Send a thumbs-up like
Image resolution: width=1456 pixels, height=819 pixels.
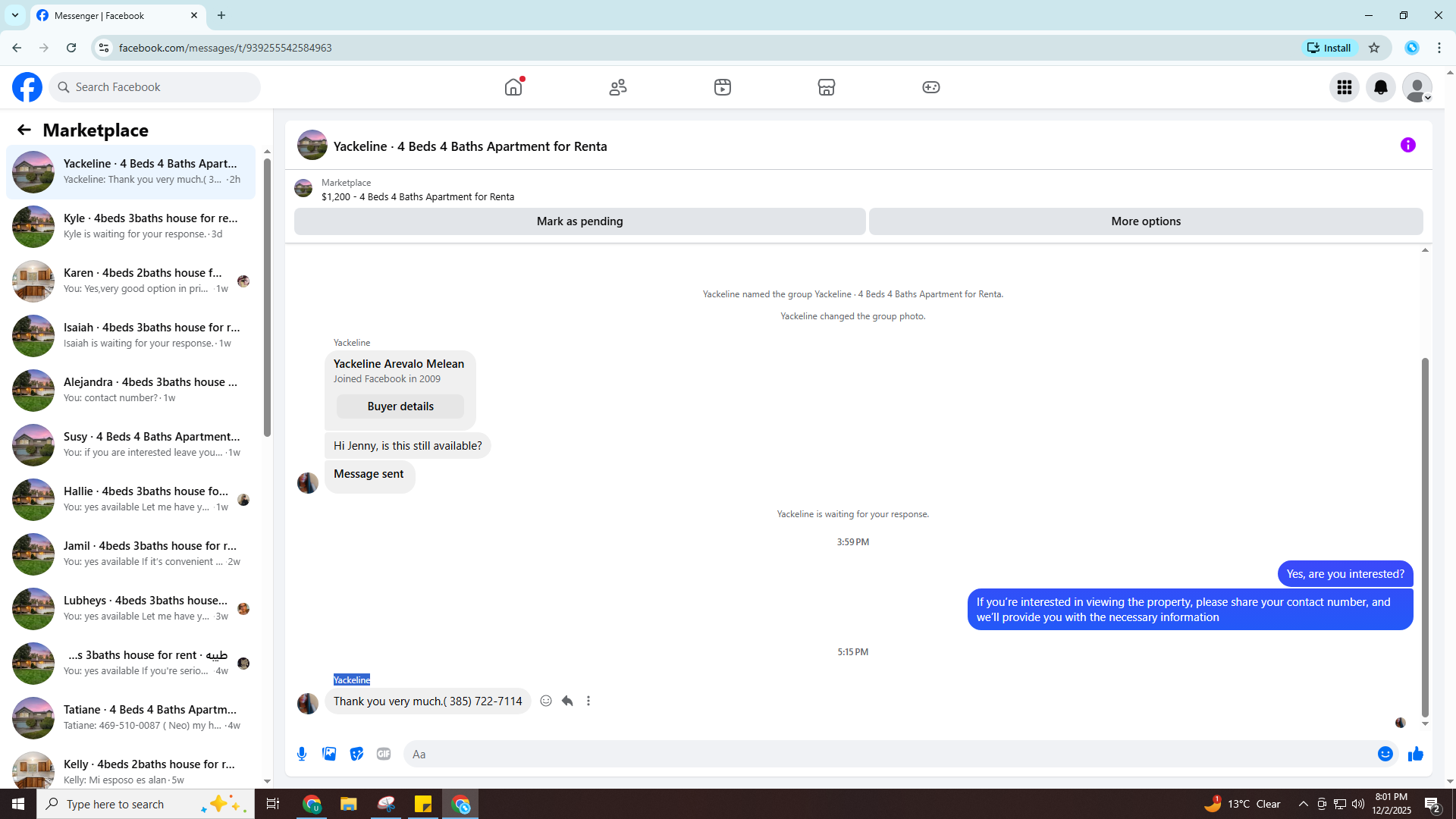point(1415,754)
